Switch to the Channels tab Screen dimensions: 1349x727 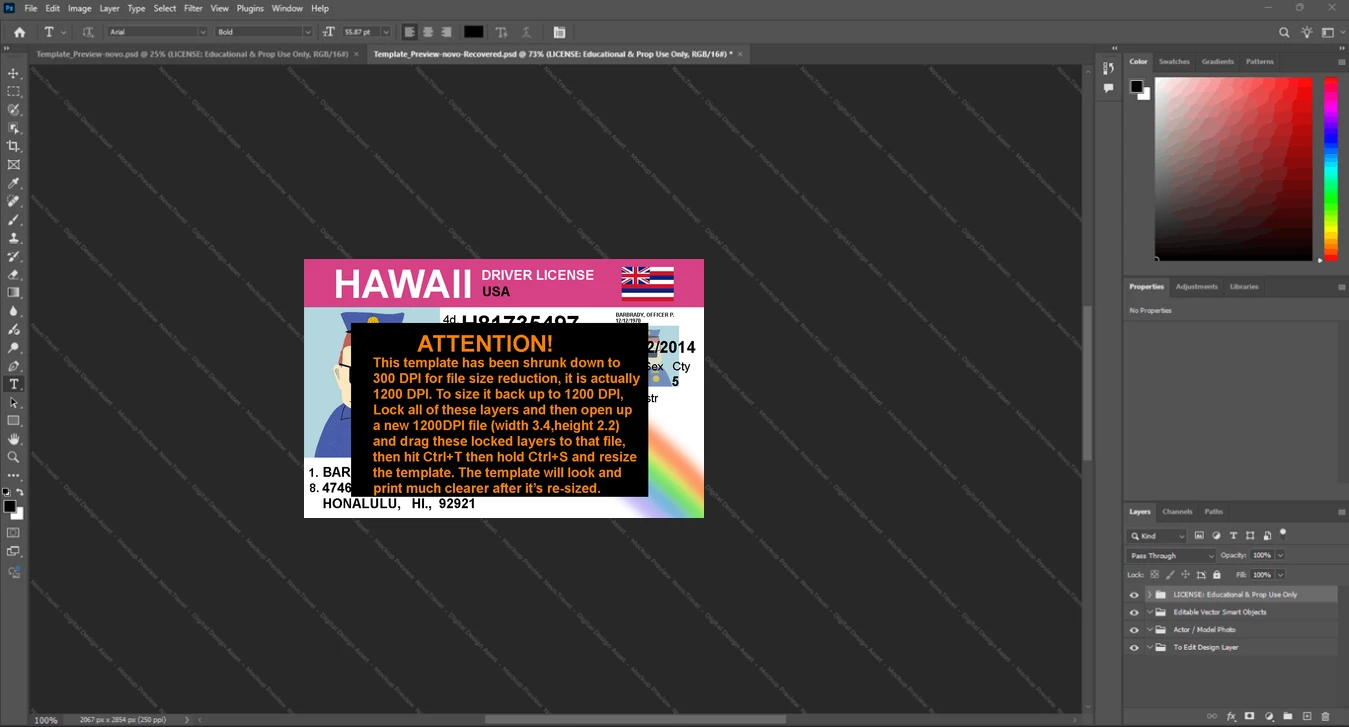coord(1177,511)
